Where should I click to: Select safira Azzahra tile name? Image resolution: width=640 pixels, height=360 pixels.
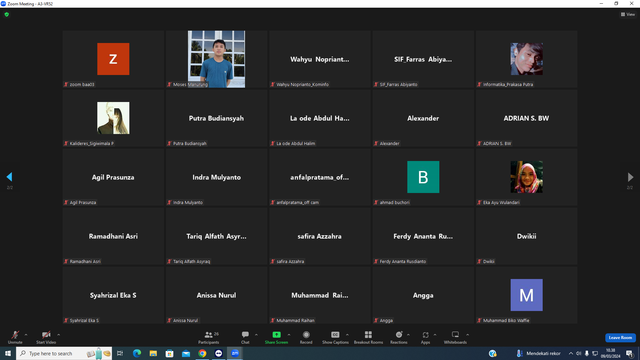coord(320,236)
